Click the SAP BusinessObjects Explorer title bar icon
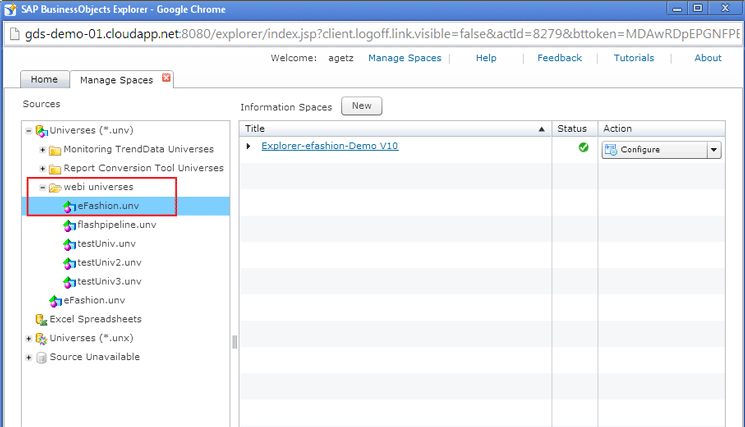Viewport: 745px width, 427px height. (x=10, y=9)
